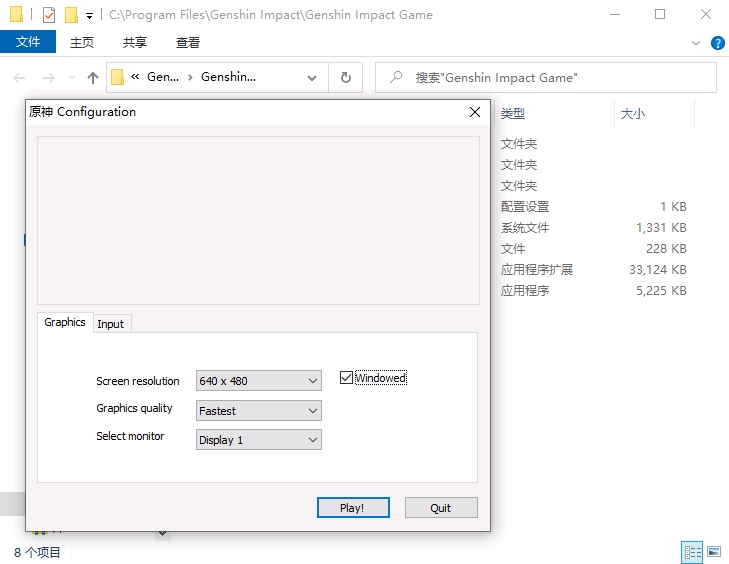The image size is (729, 564).
Task: Select the 系统文件 row
Action: (593, 228)
